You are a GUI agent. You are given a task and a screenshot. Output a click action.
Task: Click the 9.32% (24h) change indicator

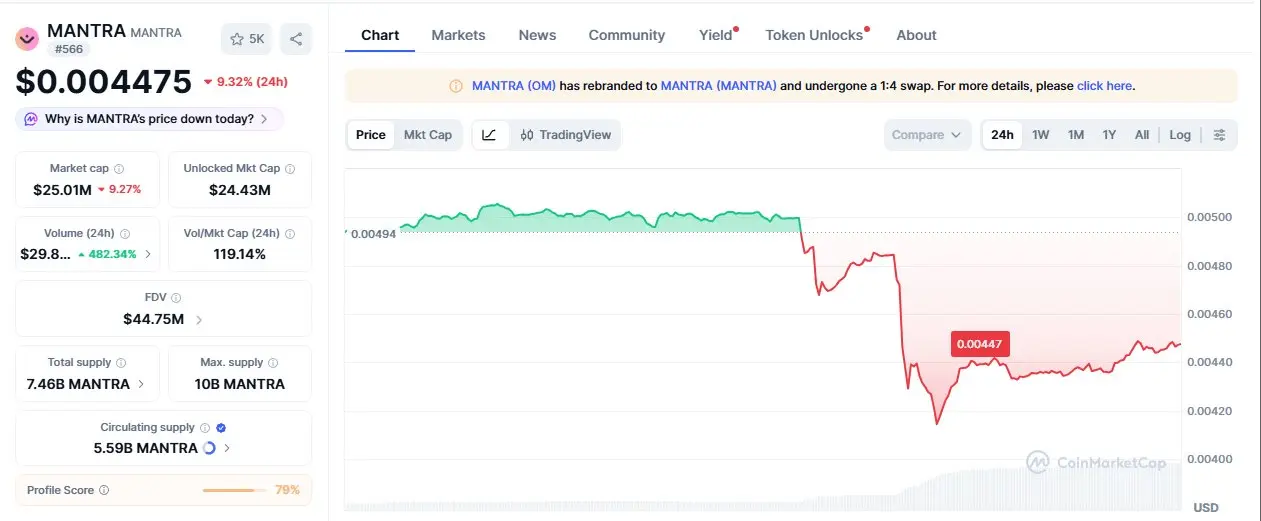point(247,81)
